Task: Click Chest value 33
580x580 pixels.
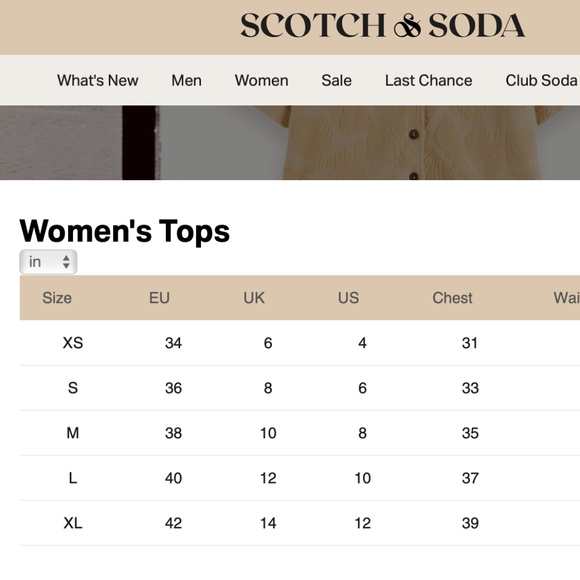Action: (x=470, y=388)
